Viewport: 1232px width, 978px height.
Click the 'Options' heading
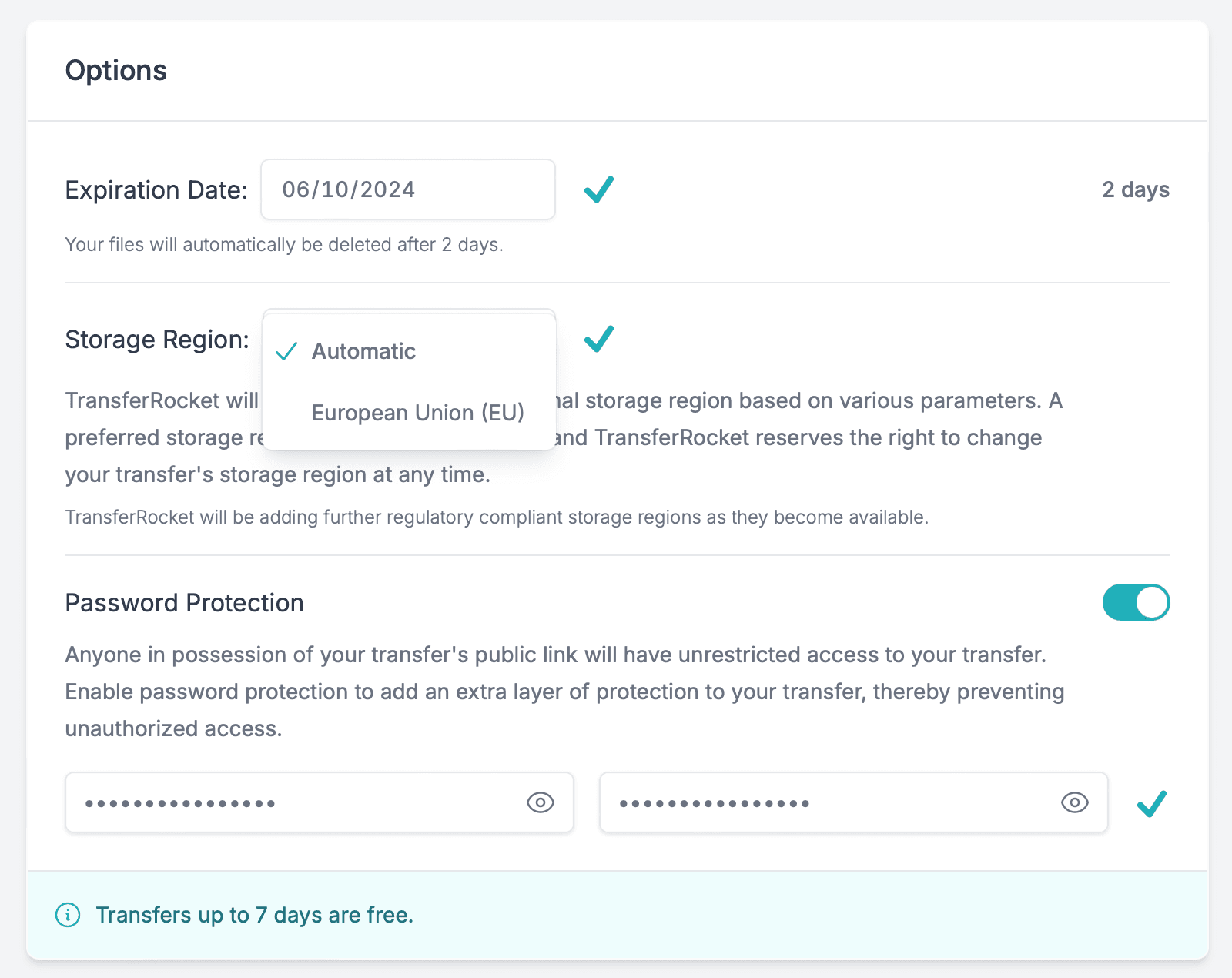(116, 71)
